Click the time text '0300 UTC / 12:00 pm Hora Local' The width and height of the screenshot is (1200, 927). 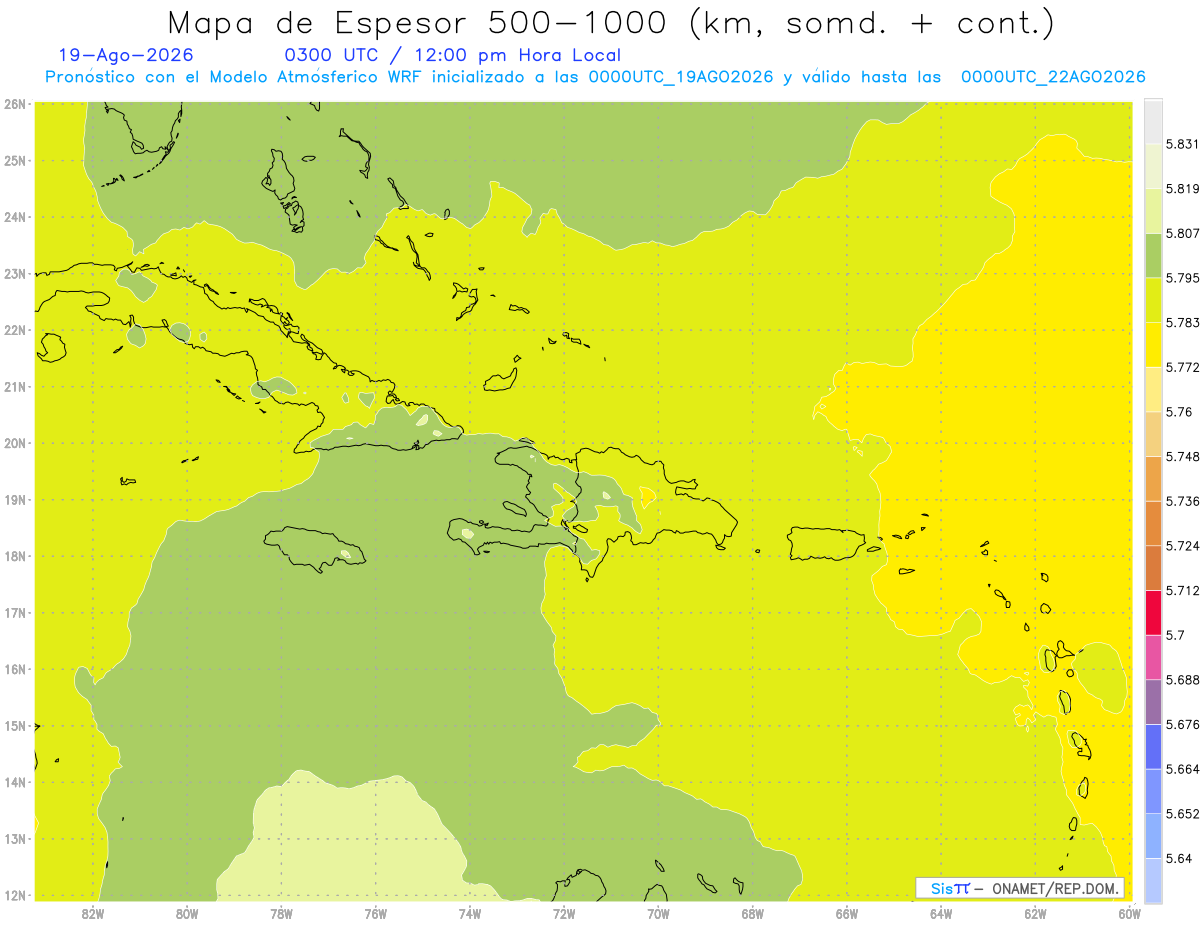pyautogui.click(x=453, y=55)
